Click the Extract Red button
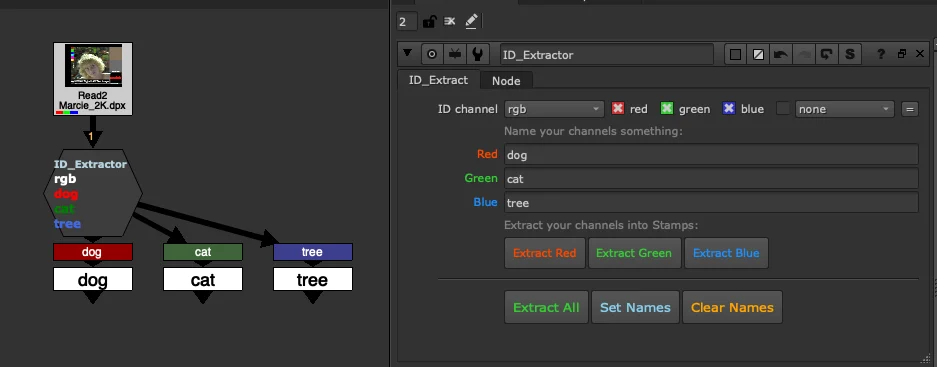This screenshot has width=937, height=367. coord(545,253)
